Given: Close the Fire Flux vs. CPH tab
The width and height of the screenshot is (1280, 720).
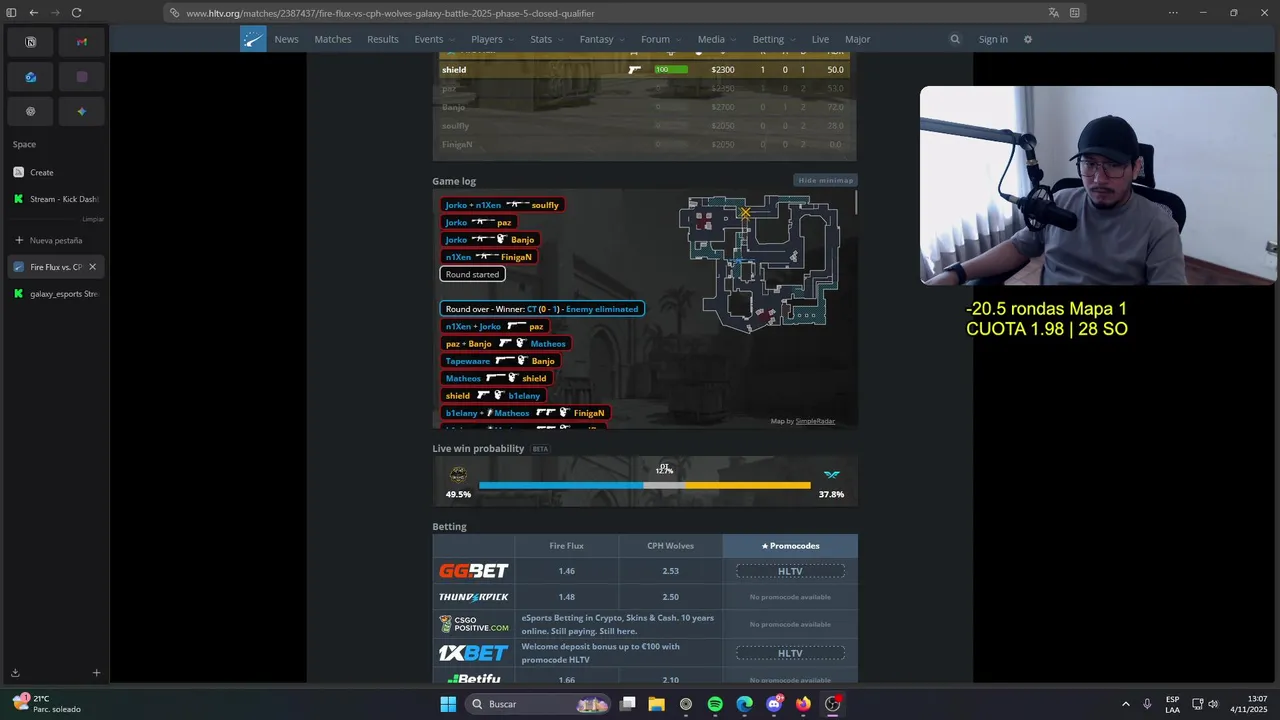Looking at the screenshot, I should click(x=92, y=267).
